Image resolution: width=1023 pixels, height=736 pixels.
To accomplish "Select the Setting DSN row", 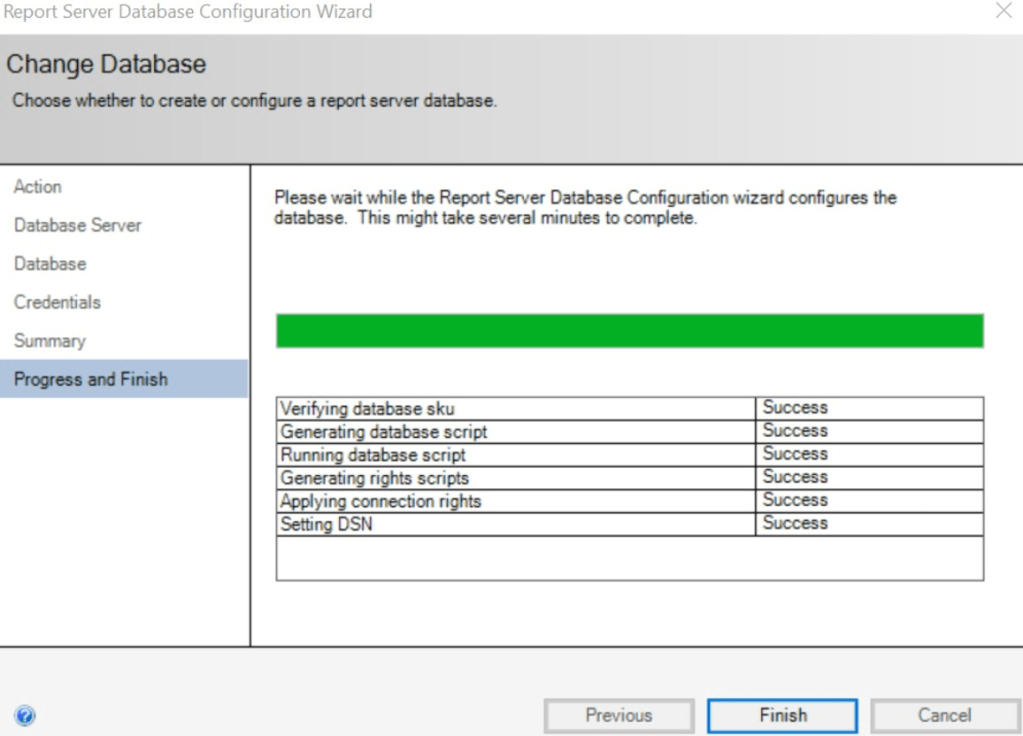I will click(326, 524).
